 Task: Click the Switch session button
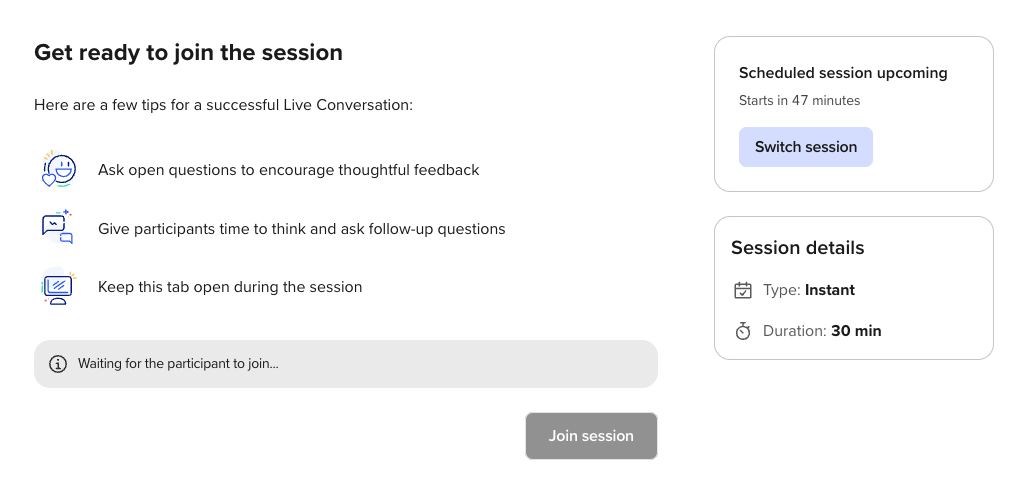click(806, 147)
